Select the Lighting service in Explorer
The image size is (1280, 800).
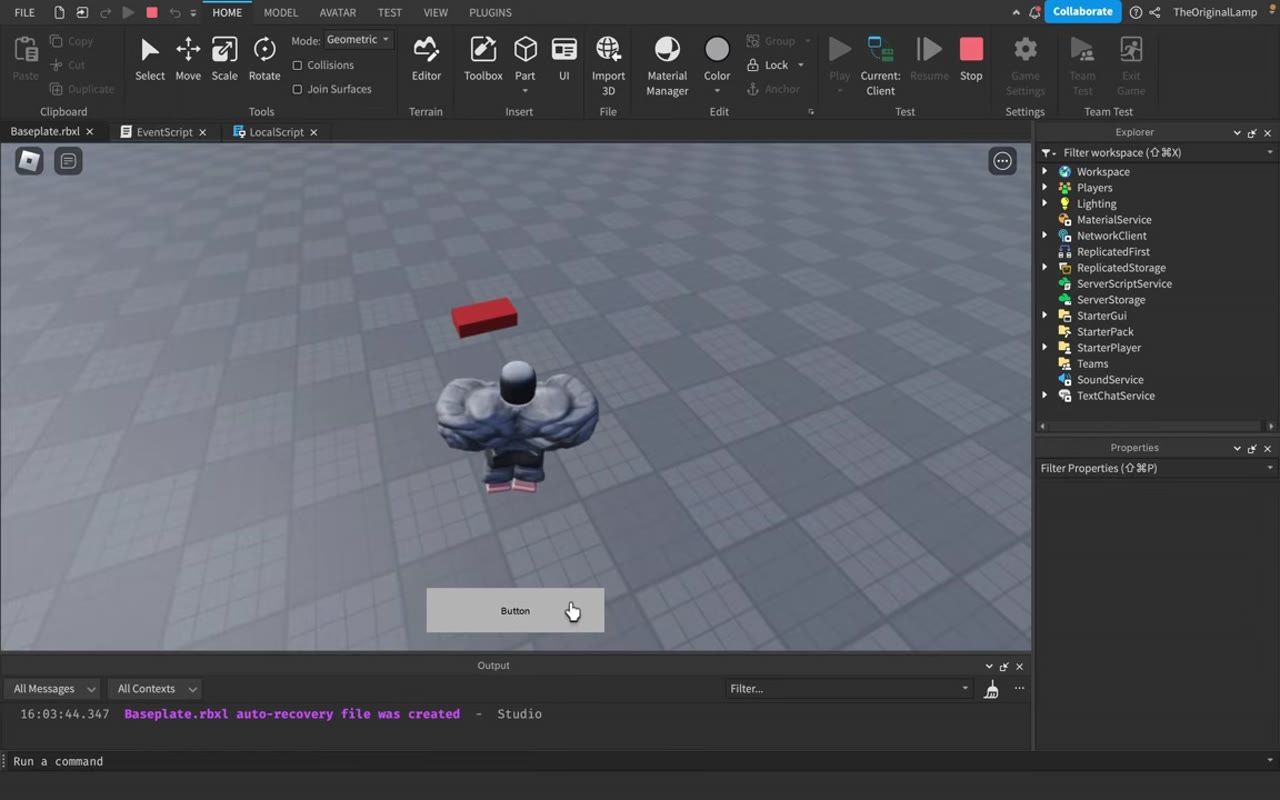coord(1096,204)
